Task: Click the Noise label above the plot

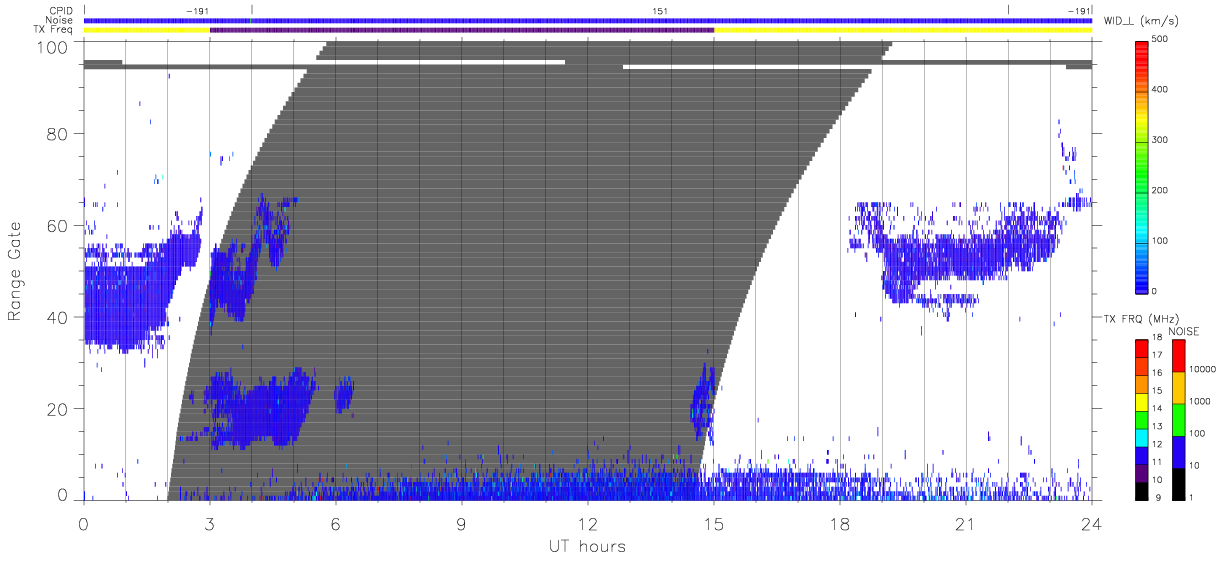Action: [x=59, y=20]
